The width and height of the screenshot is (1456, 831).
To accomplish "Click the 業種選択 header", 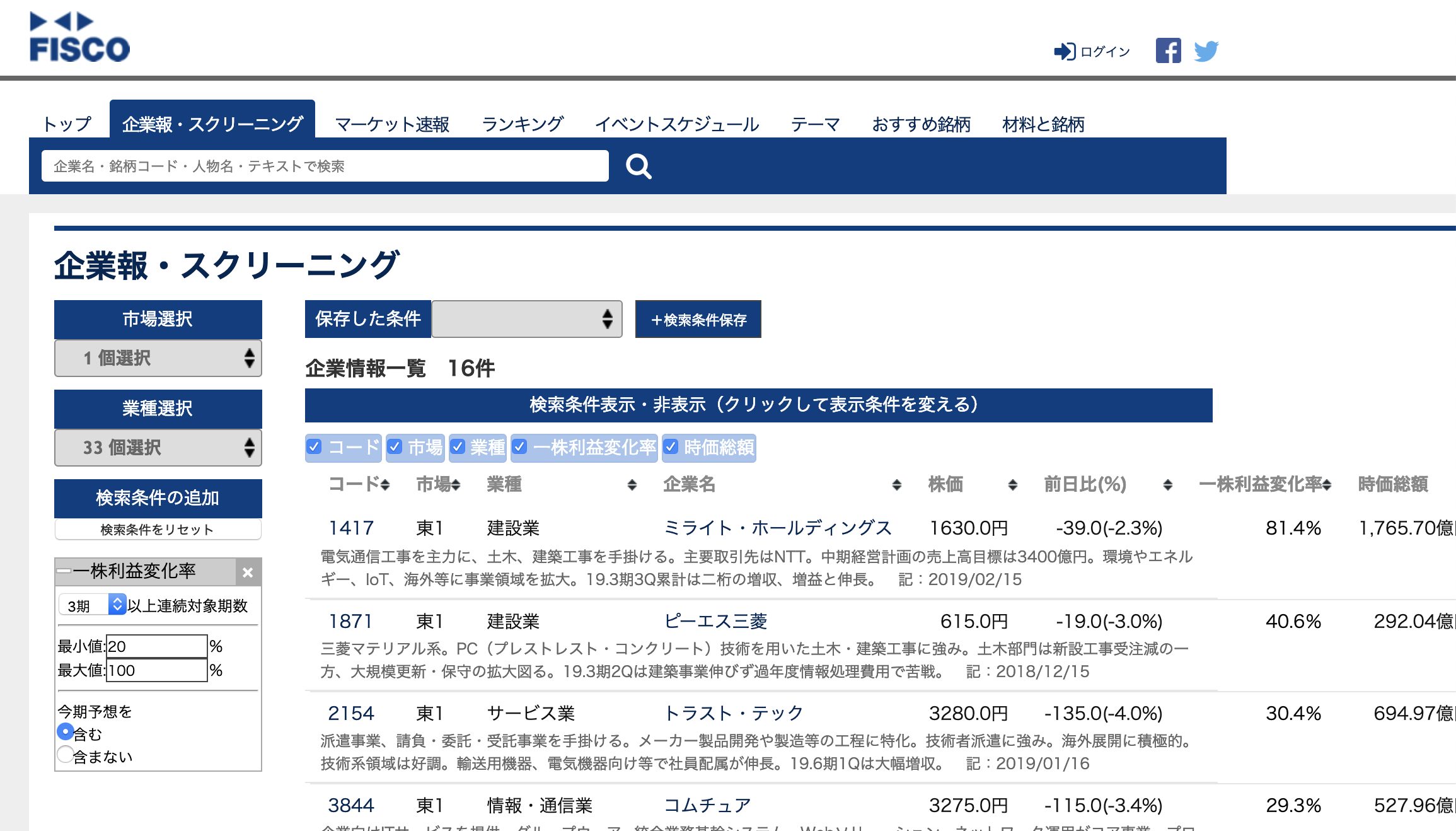I will click(158, 409).
